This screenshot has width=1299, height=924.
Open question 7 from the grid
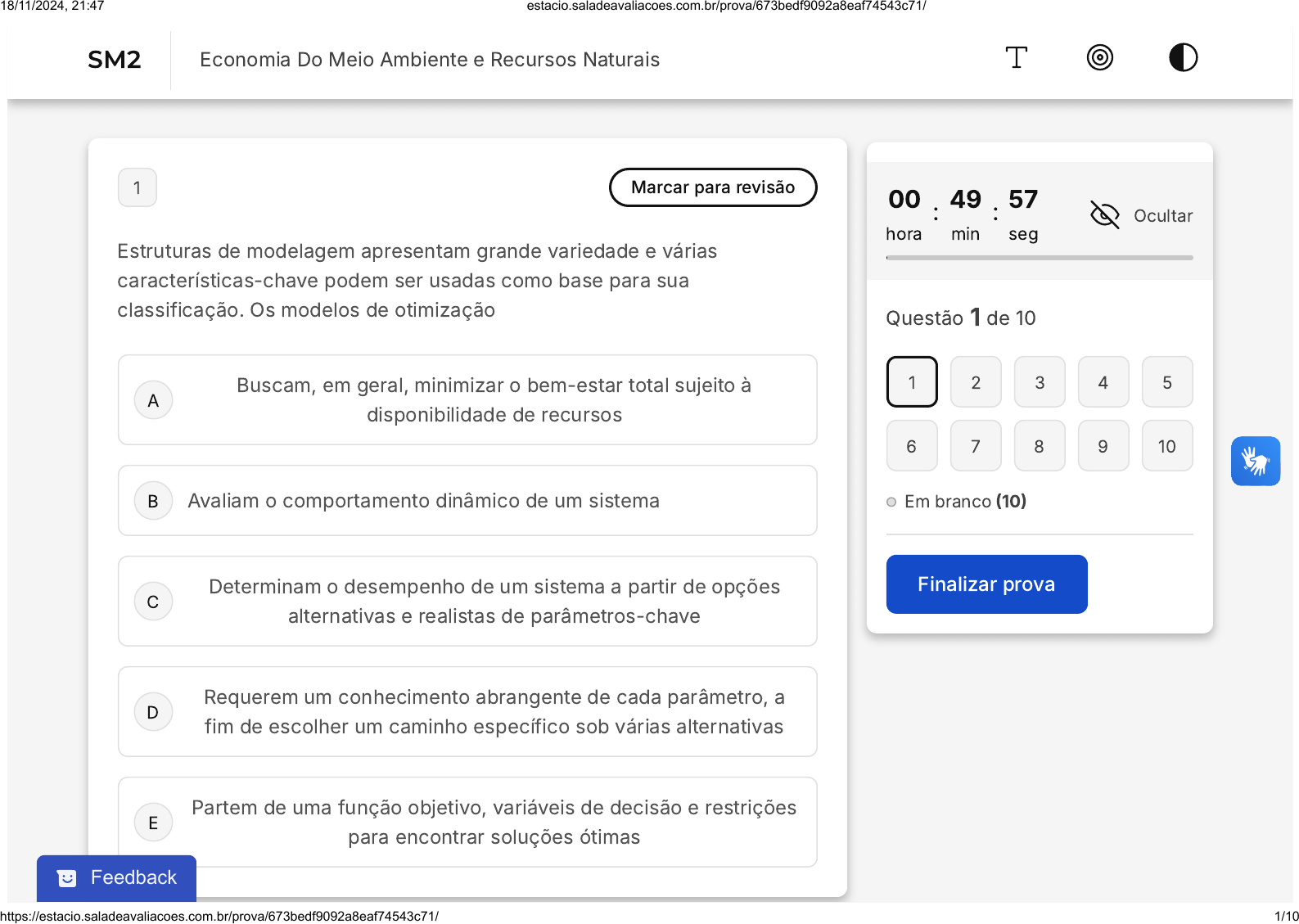tap(976, 446)
